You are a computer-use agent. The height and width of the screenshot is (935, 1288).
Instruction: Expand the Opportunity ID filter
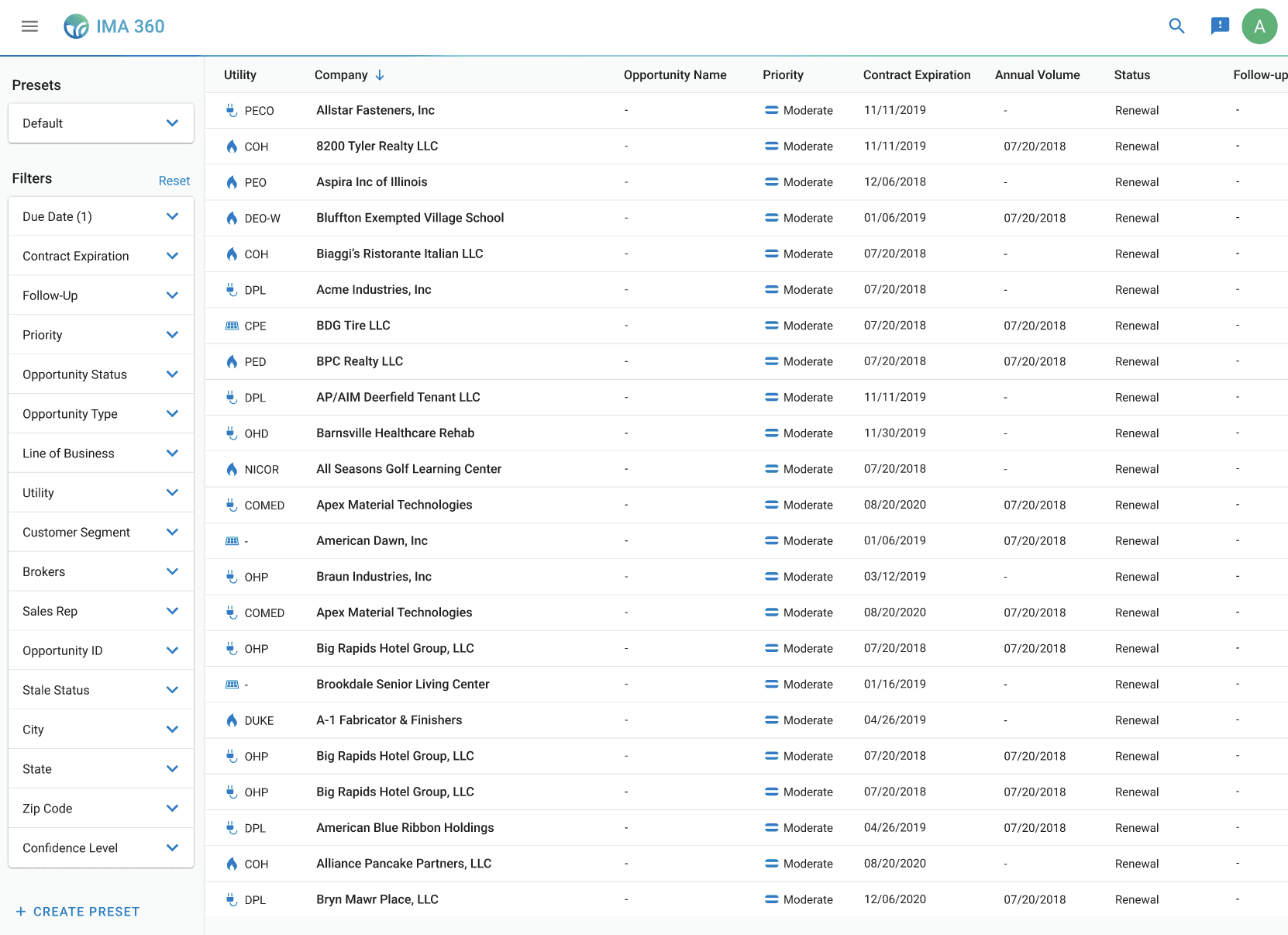tap(101, 651)
